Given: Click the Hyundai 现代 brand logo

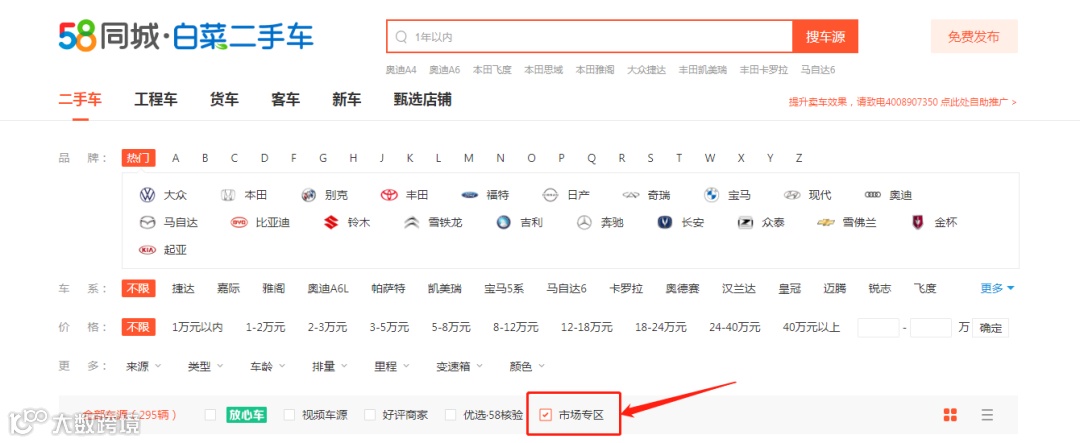Looking at the screenshot, I should pos(792,195).
